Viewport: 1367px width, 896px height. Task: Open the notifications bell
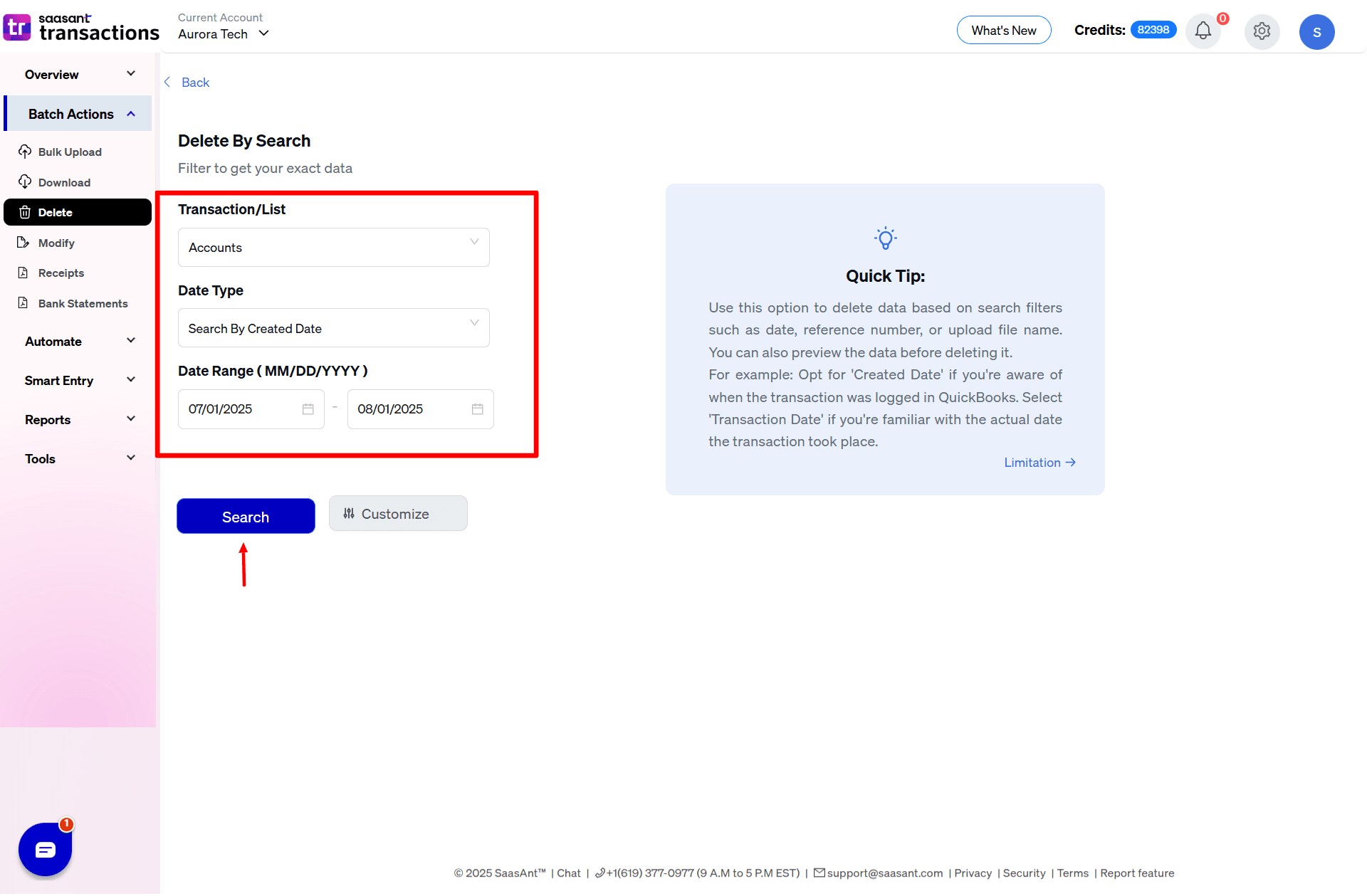coord(1203,31)
